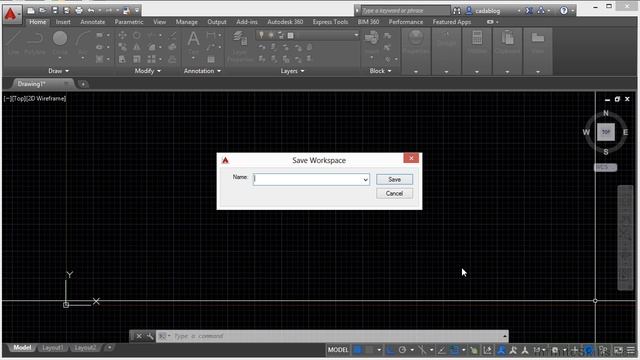This screenshot has width=640, height=360.
Task: Expand the Modify panel flyout
Action: (147, 71)
